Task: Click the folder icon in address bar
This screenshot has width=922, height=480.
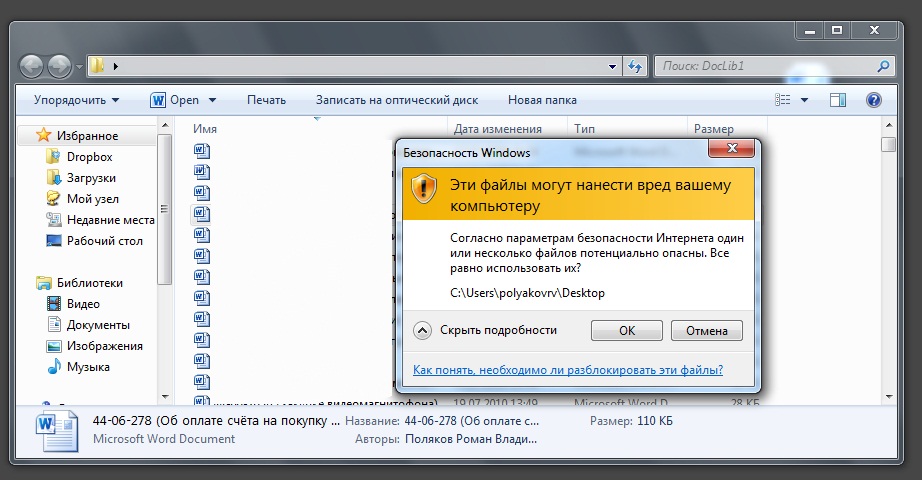Action: (97, 66)
